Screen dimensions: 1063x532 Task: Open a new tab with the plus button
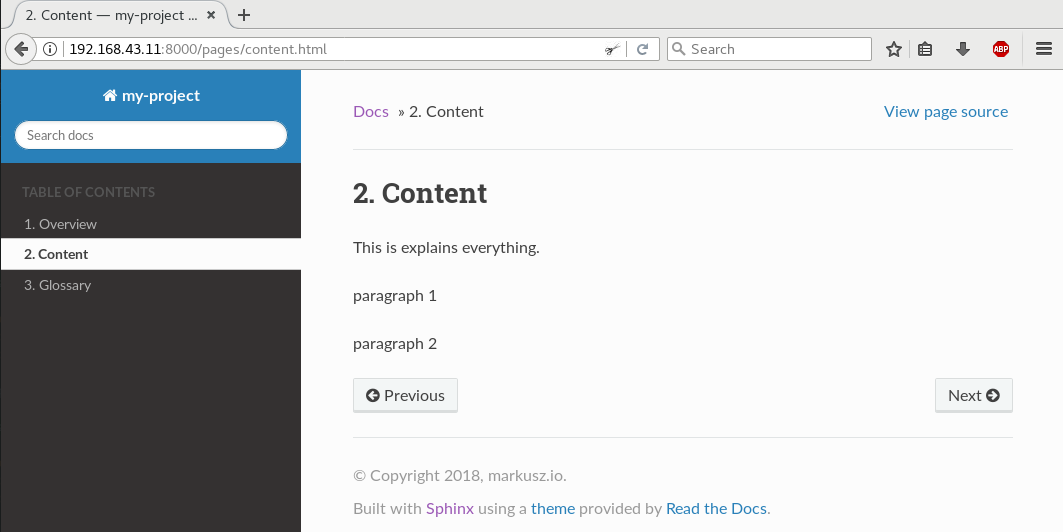pyautogui.click(x=244, y=15)
